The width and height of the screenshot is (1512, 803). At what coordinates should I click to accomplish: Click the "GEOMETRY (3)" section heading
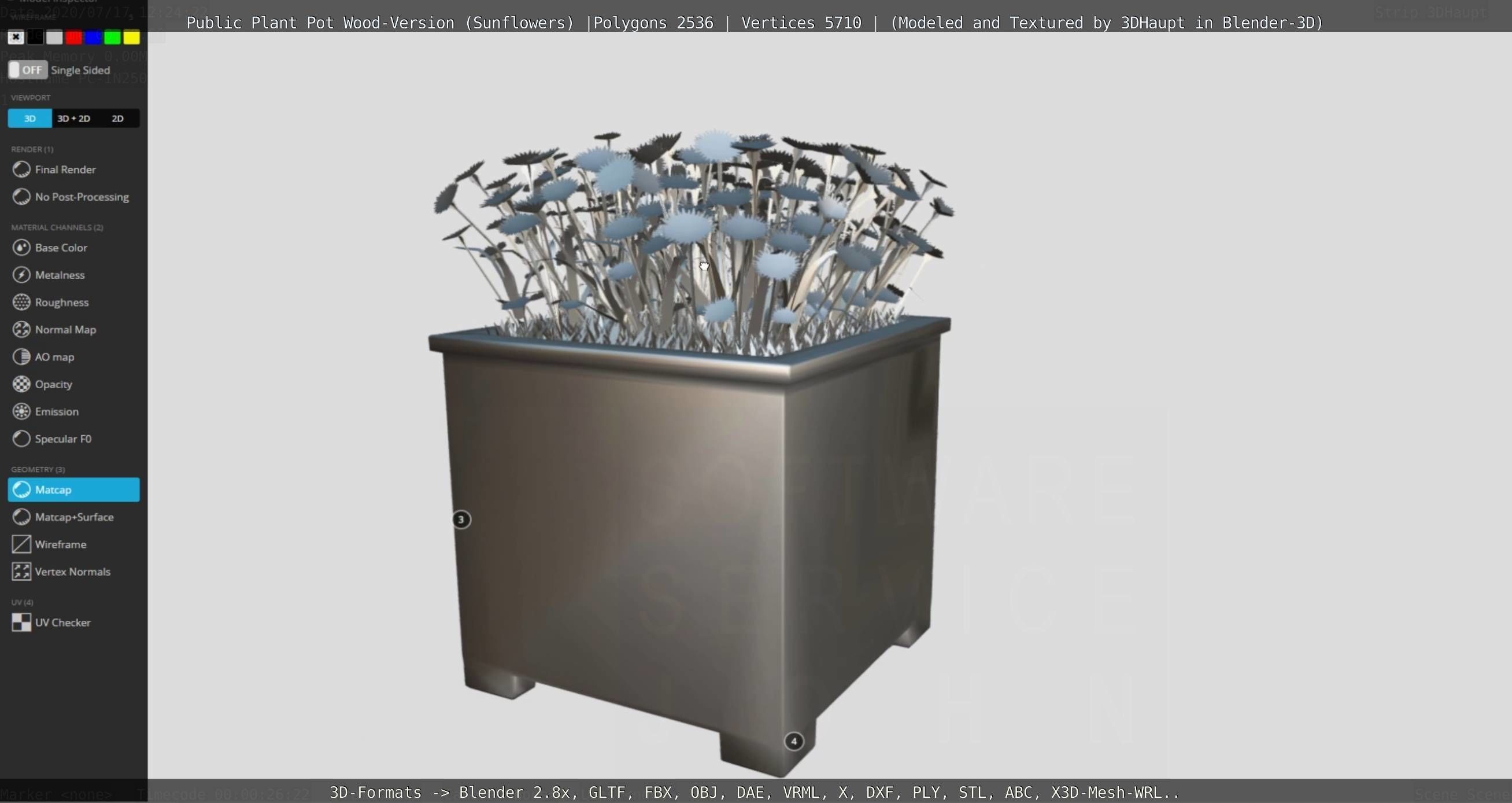click(x=38, y=469)
